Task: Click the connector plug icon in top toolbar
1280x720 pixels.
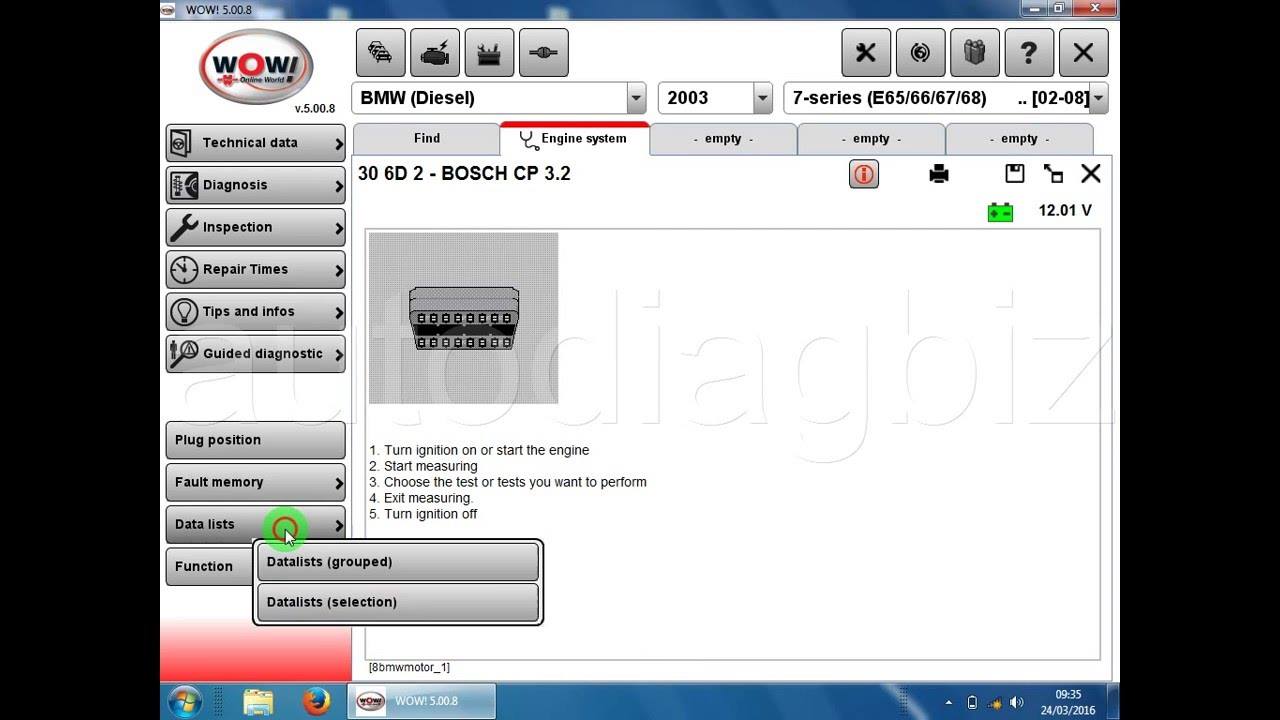Action: [x=544, y=53]
